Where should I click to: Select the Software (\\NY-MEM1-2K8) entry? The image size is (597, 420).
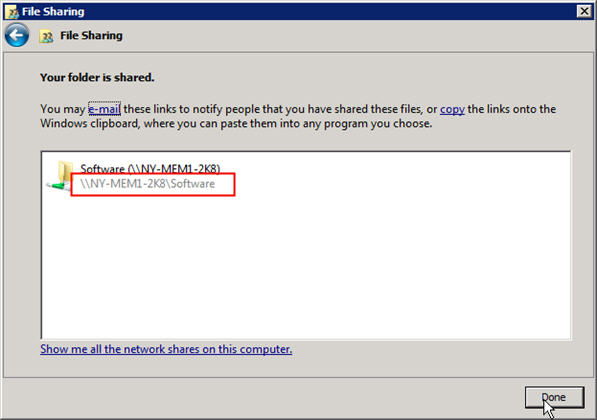pyautogui.click(x=150, y=168)
